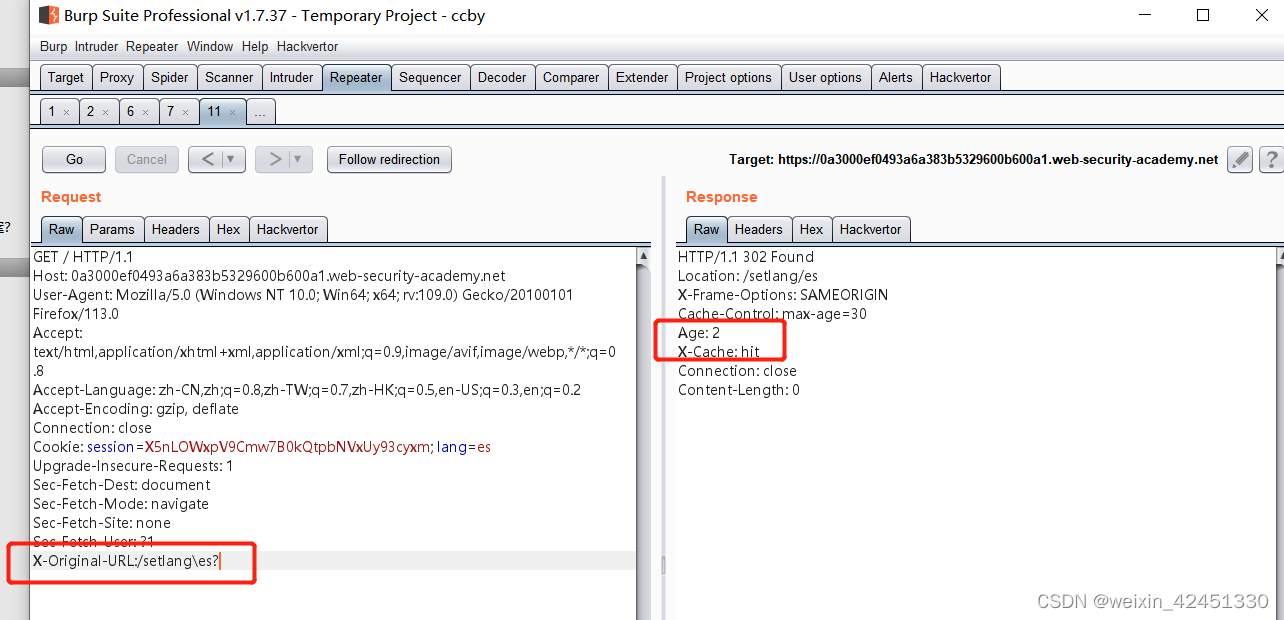The image size is (1284, 620).
Task: Select Response Hackvertor tab
Action: point(870,229)
